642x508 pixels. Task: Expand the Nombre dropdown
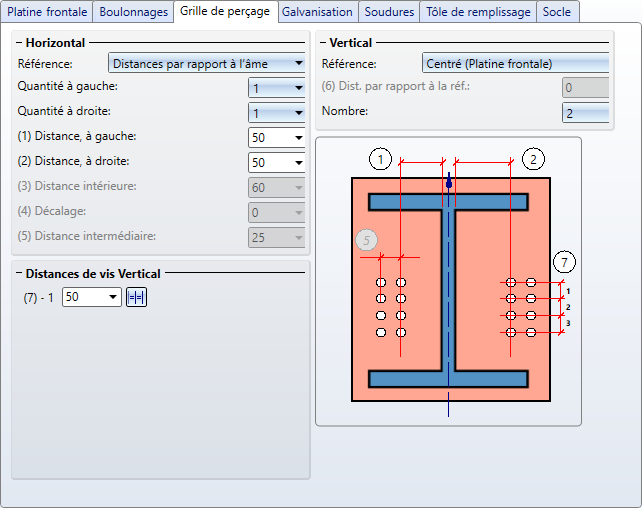pos(586,113)
